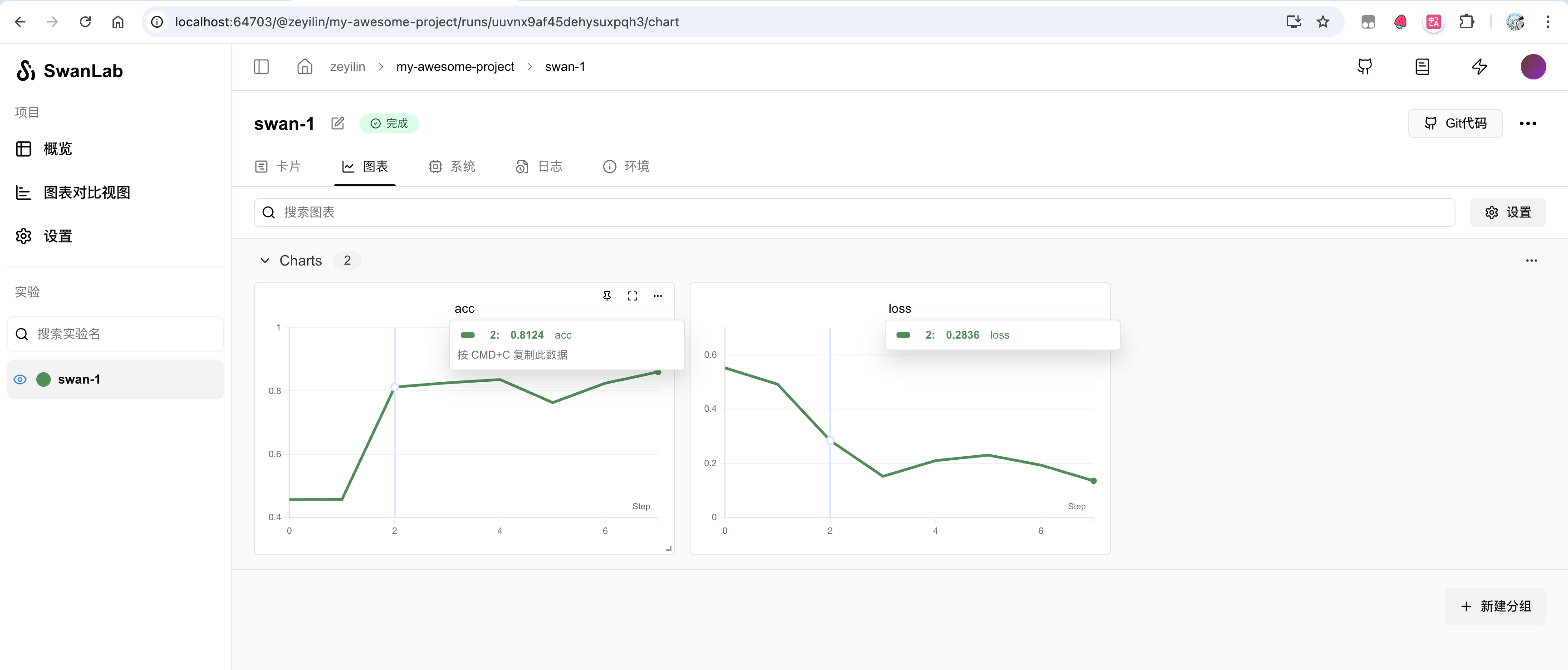1568x670 pixels.
Task: Open experiment more options next to Git代码
Action: point(1527,123)
